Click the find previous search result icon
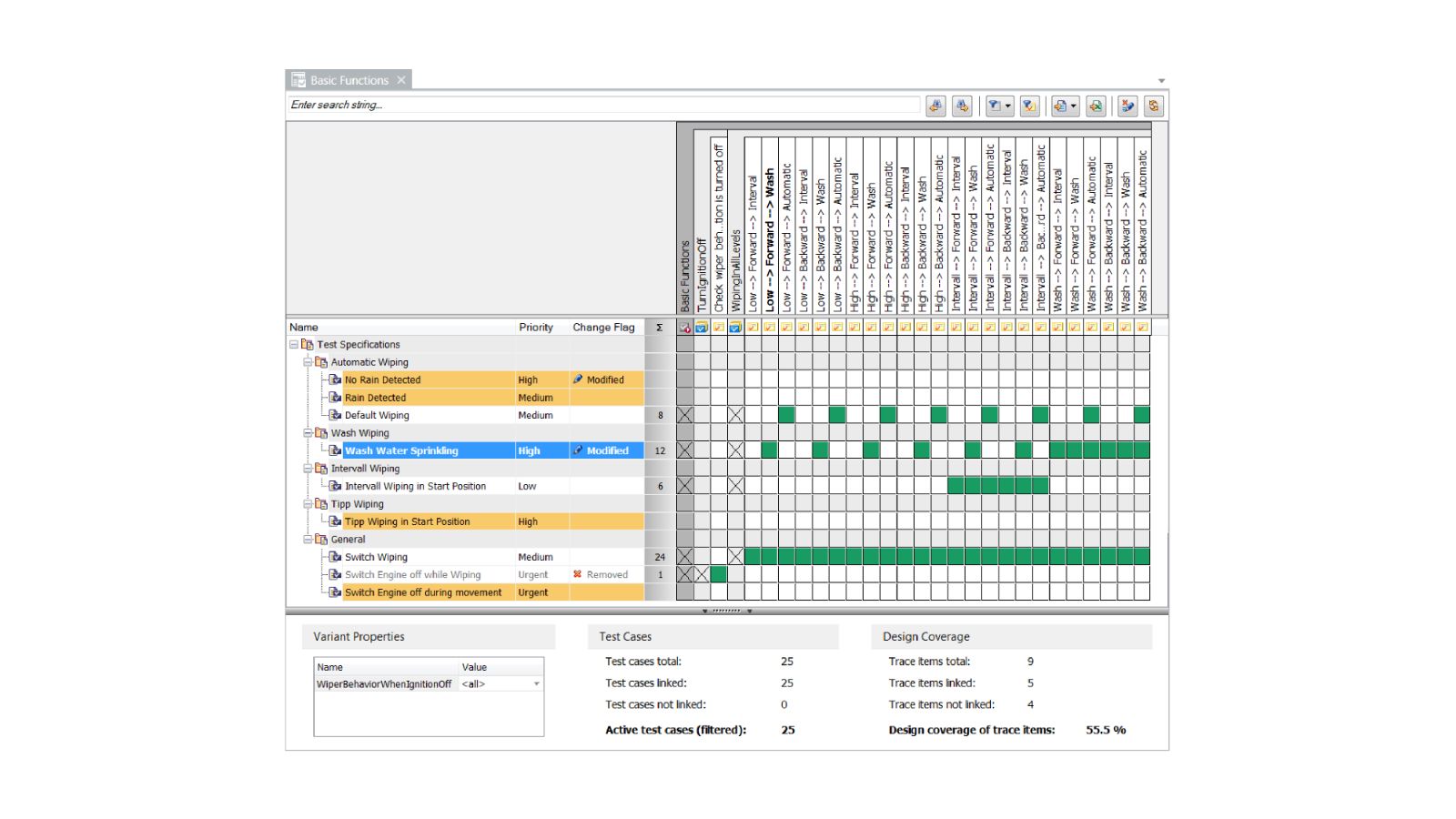 point(935,106)
